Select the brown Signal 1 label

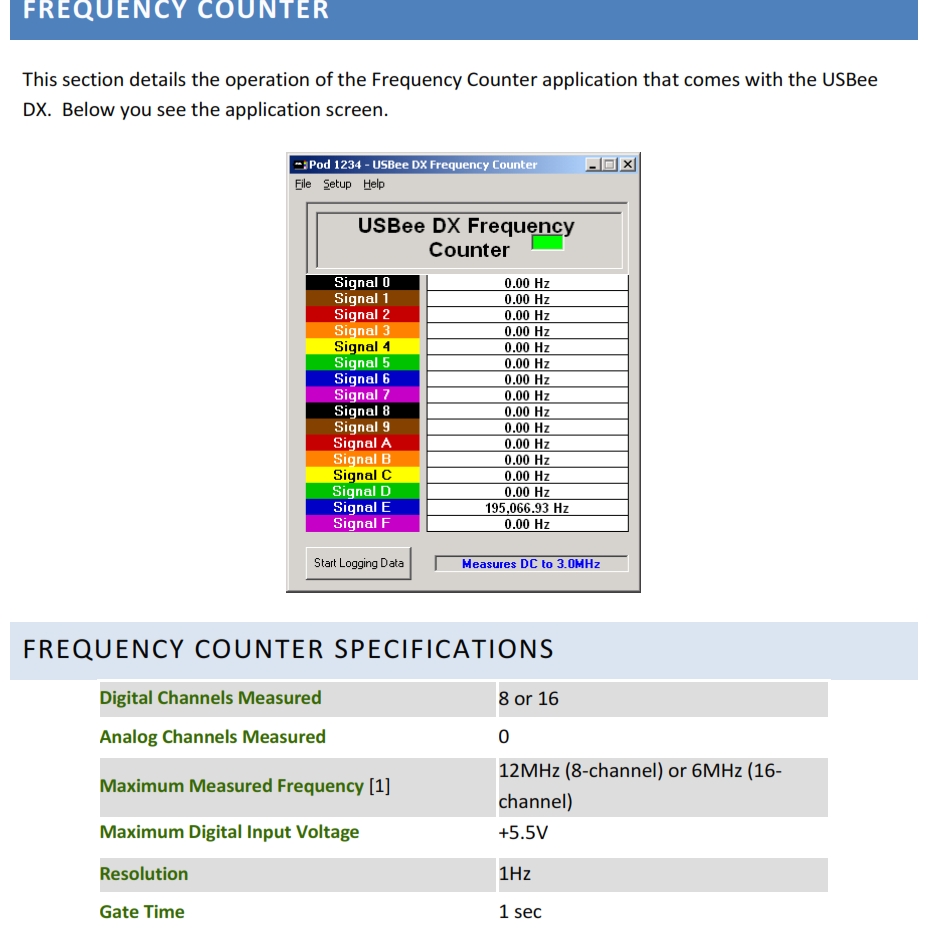point(362,299)
